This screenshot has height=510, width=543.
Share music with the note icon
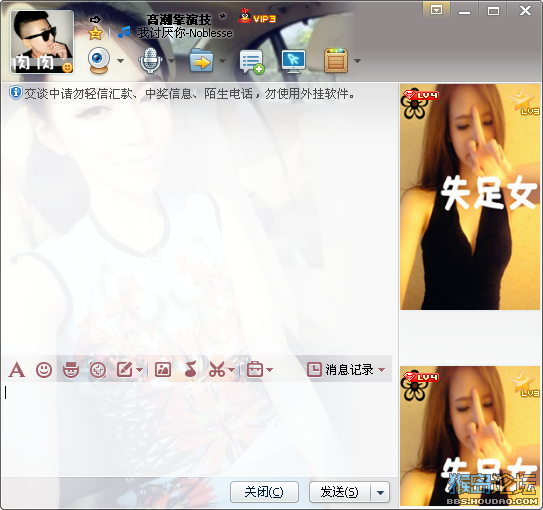190,369
